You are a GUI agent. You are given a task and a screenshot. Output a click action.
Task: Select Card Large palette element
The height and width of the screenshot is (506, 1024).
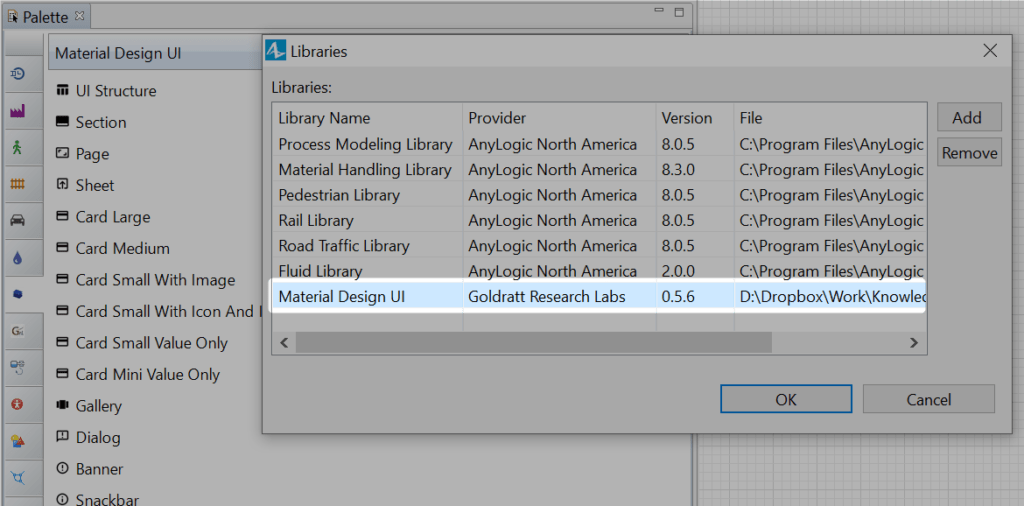pyautogui.click(x=103, y=217)
